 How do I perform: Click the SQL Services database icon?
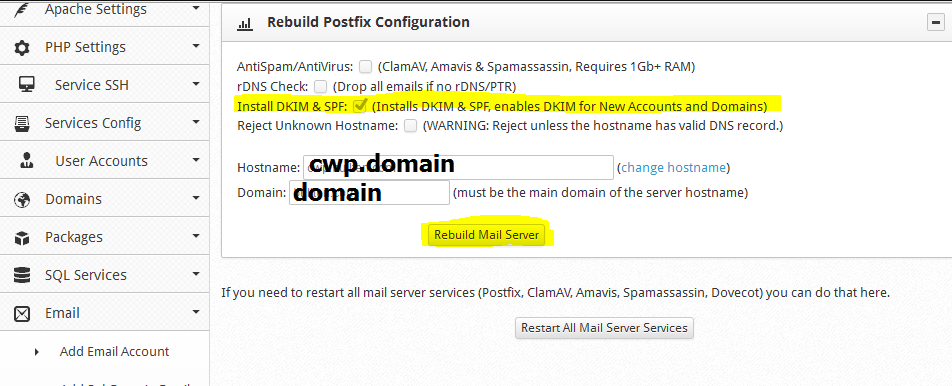click(x=22, y=276)
